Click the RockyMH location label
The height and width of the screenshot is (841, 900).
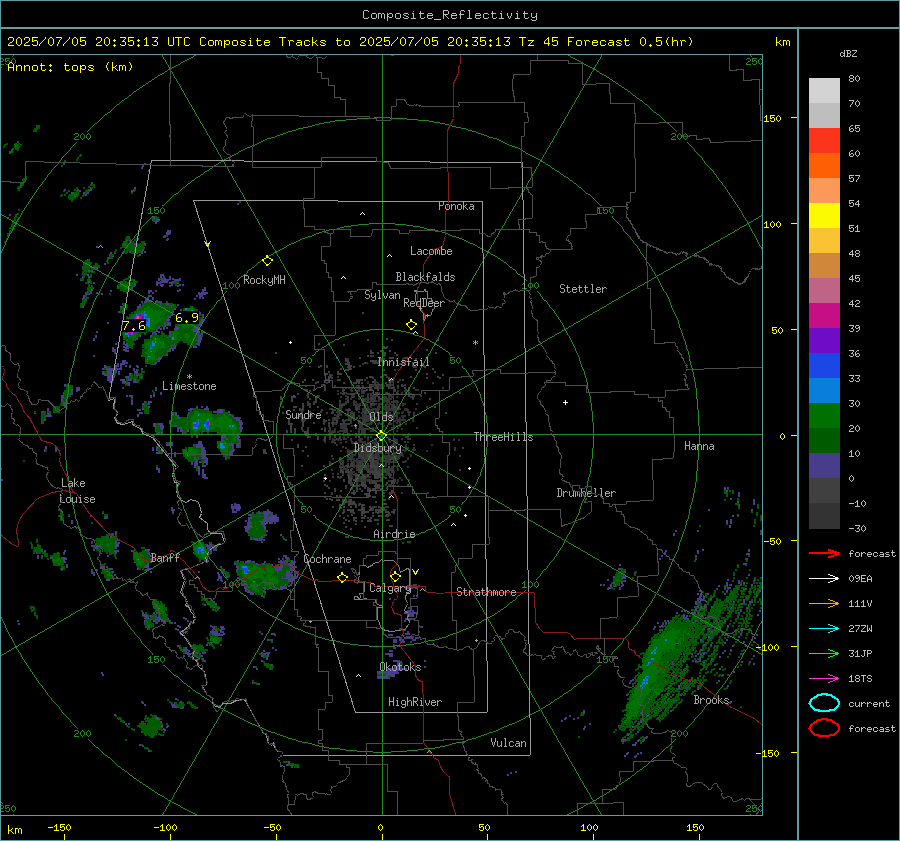point(264,280)
